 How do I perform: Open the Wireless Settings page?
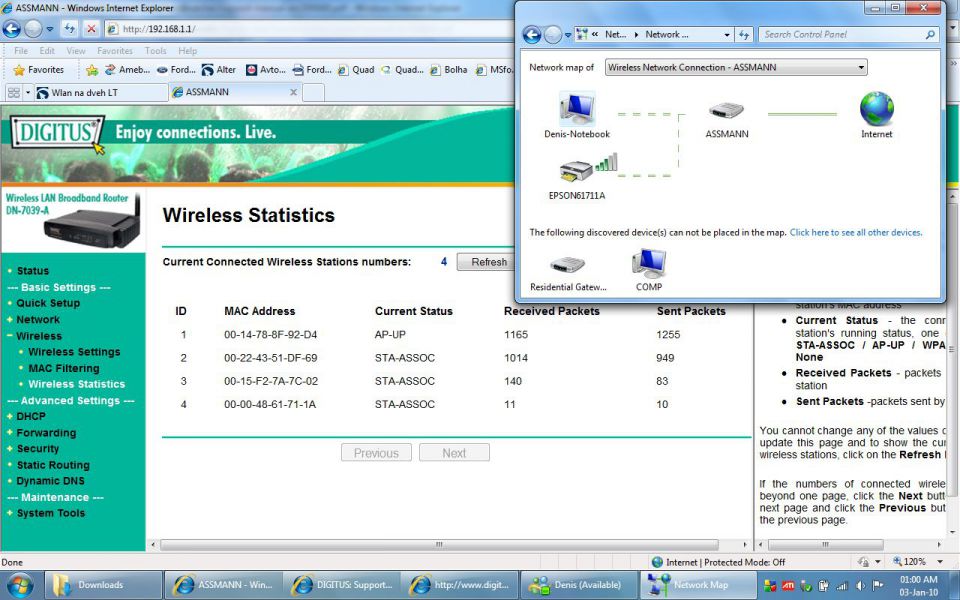click(74, 351)
